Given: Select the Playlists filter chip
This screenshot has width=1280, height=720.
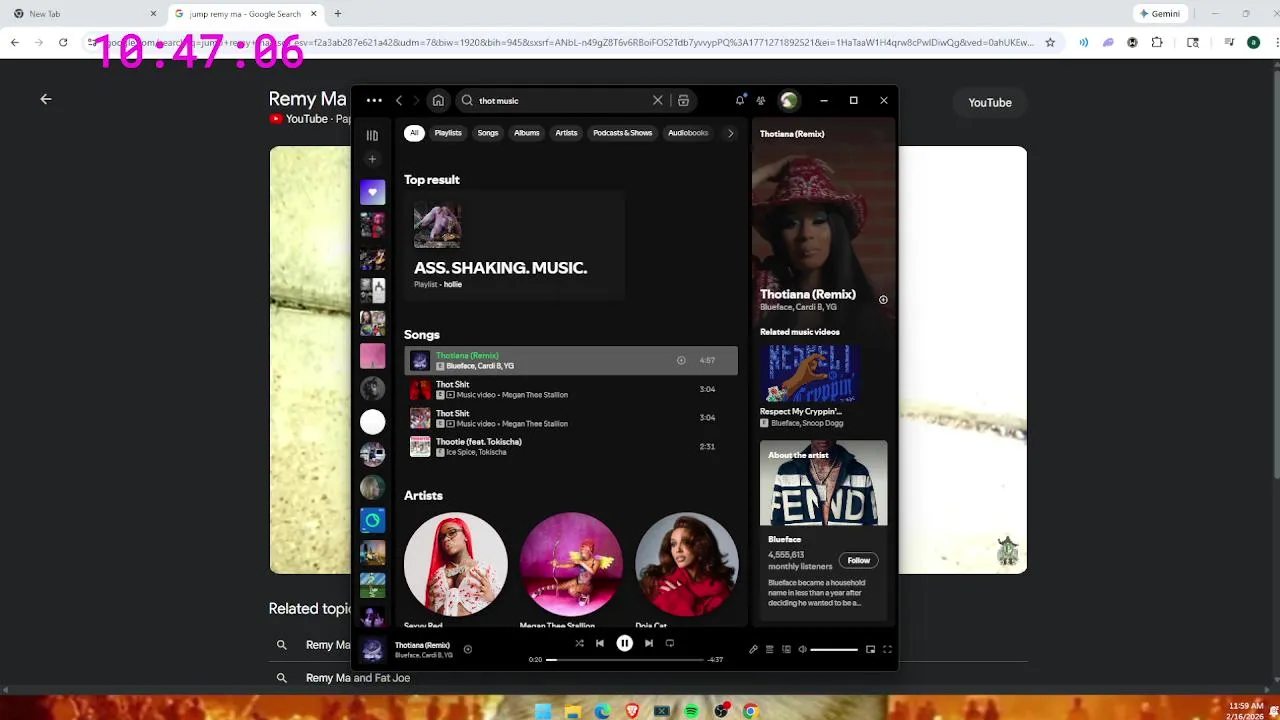Looking at the screenshot, I should (448, 133).
